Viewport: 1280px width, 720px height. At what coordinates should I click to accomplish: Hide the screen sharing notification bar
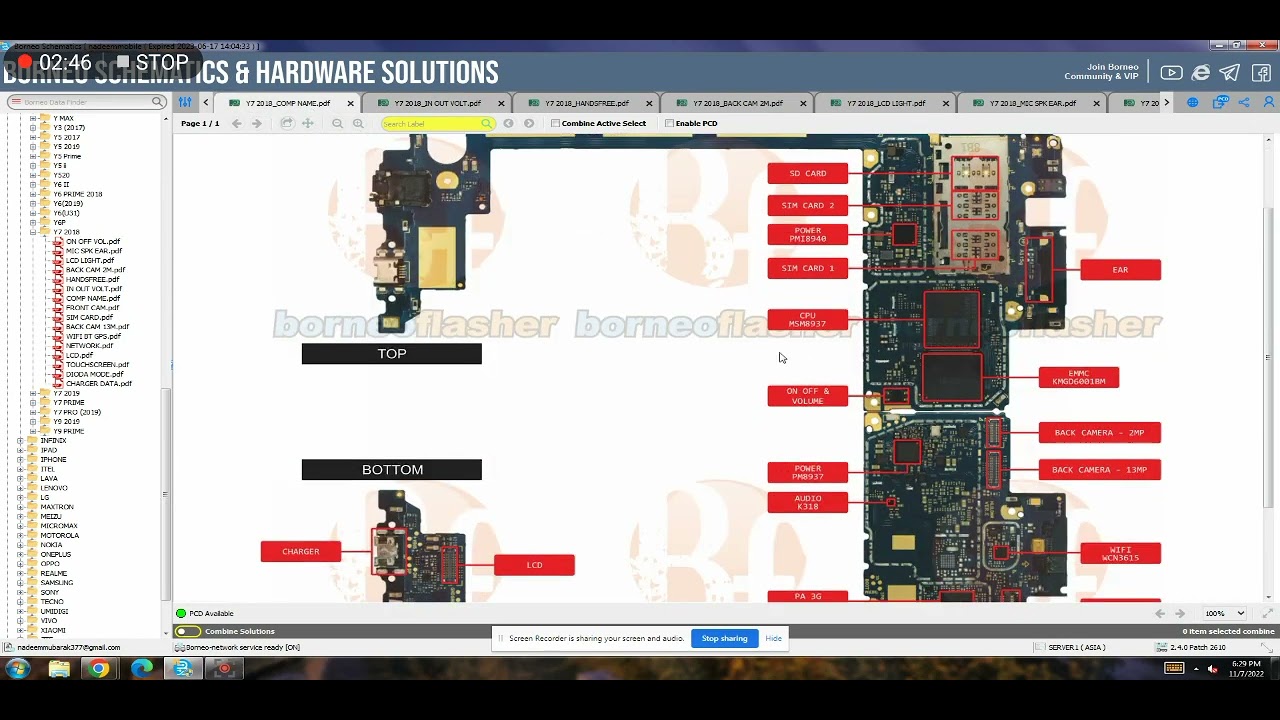point(773,638)
